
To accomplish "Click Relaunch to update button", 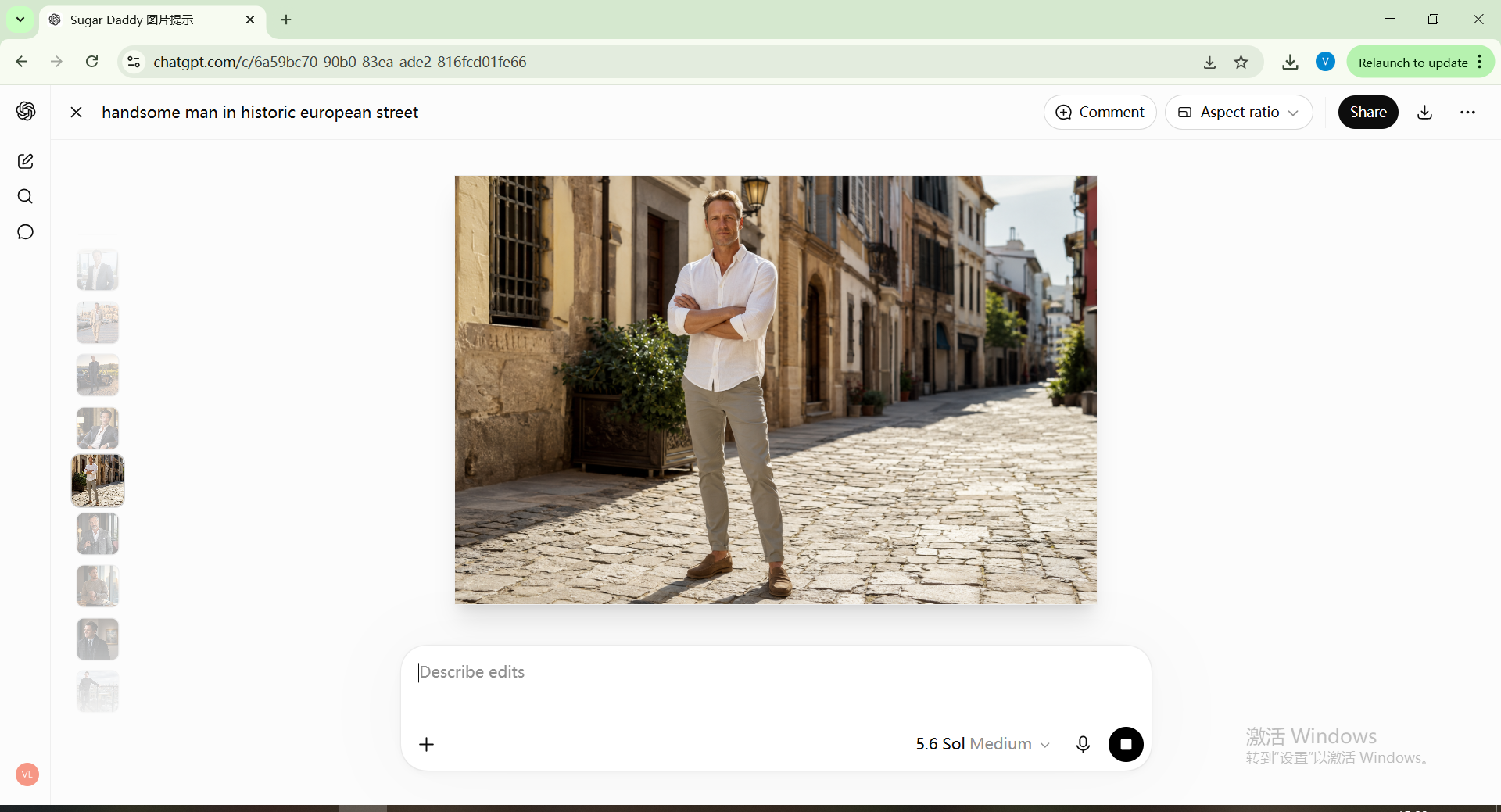I will 1413,63.
